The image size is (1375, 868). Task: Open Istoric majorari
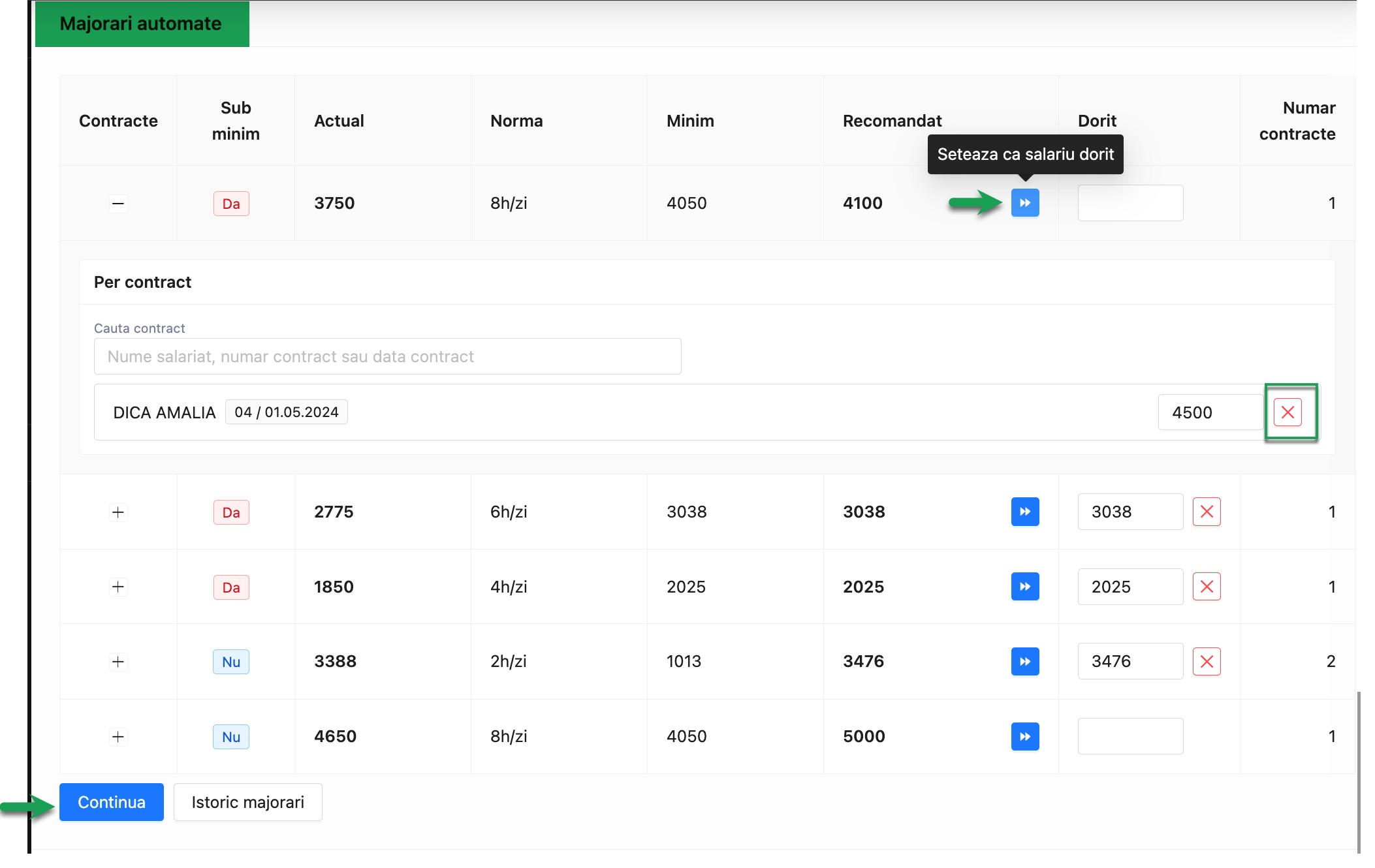pos(248,802)
